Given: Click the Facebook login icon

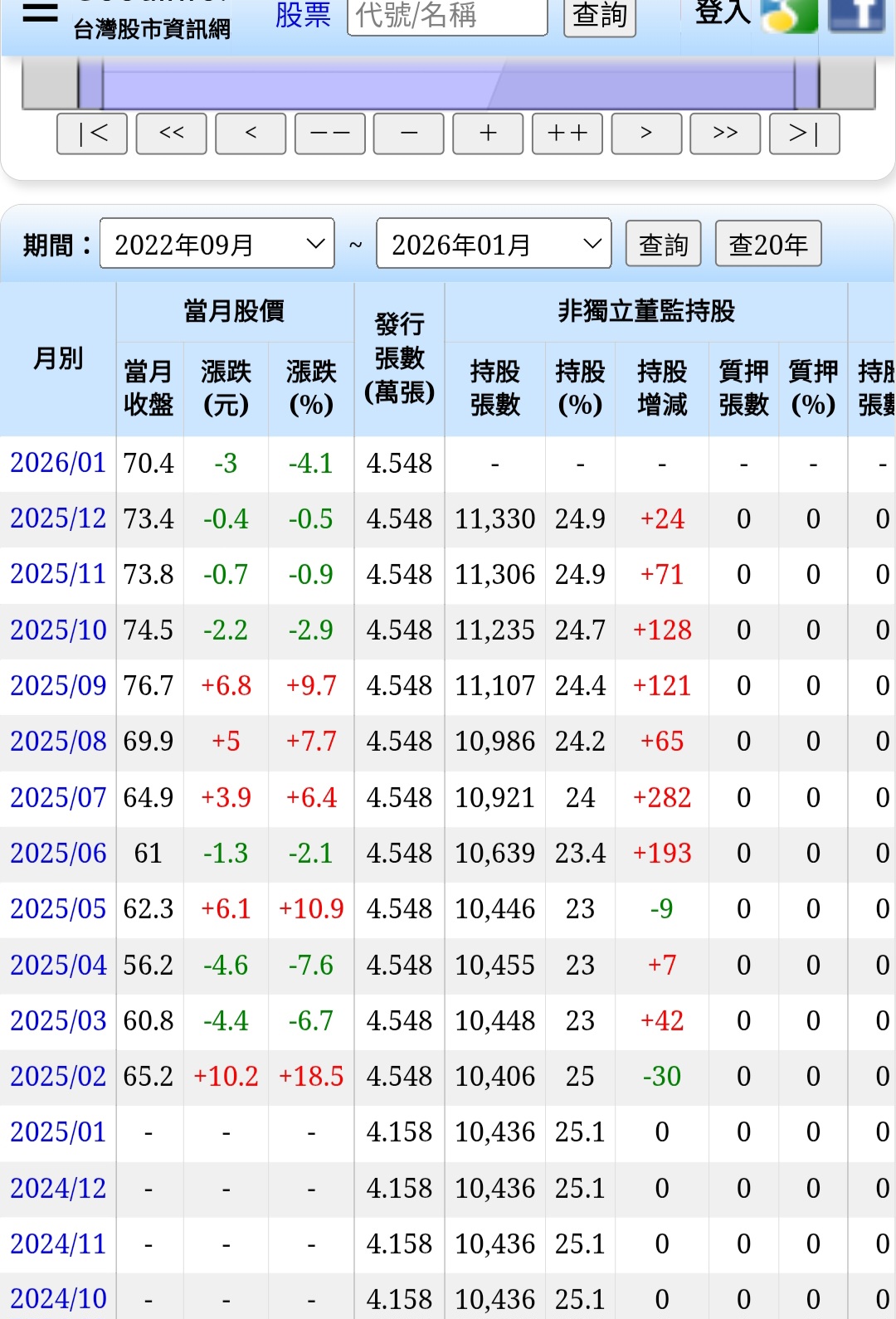Looking at the screenshot, I should (856, 14).
